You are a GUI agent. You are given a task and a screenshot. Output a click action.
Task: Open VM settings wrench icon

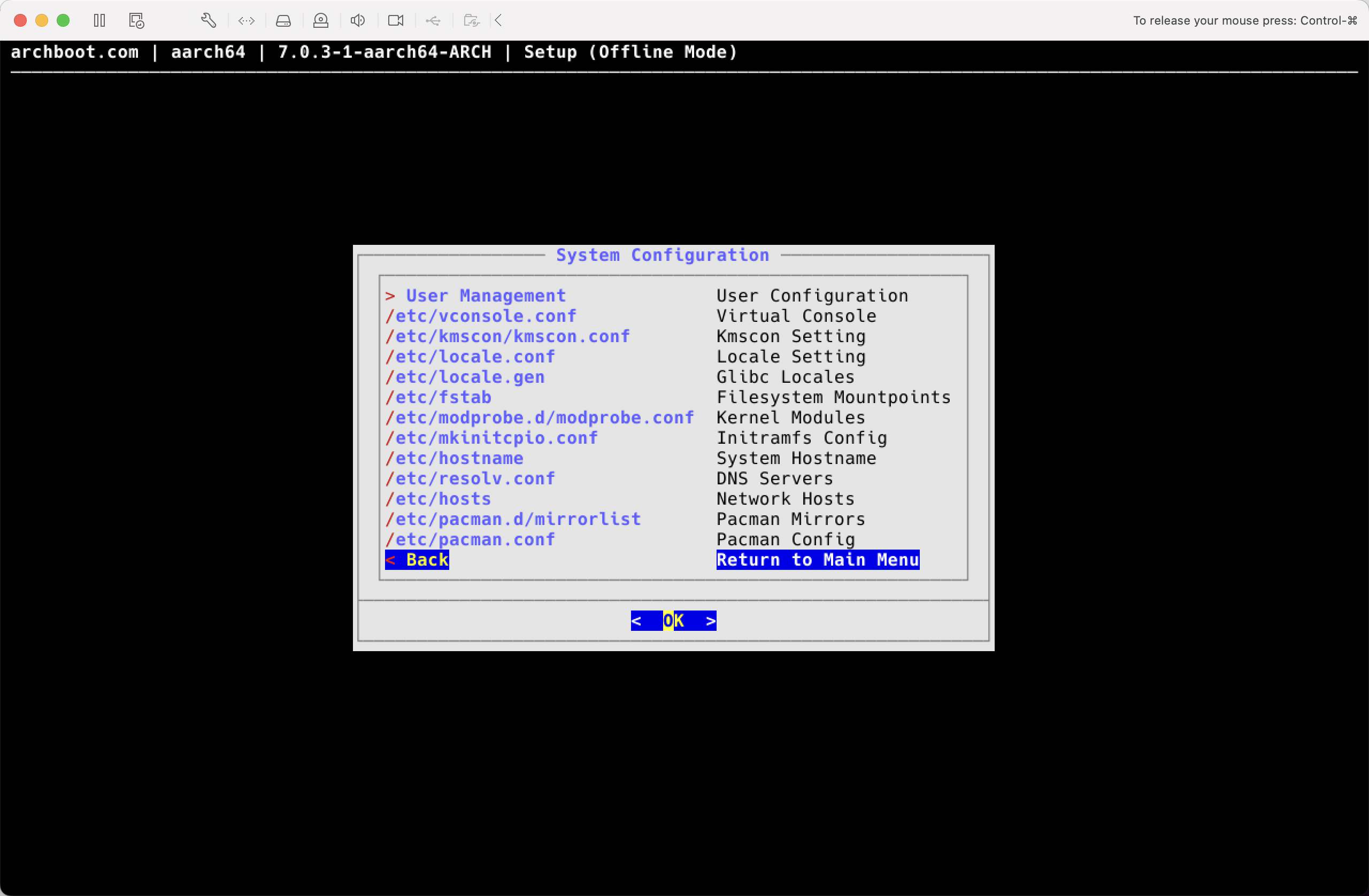click(x=209, y=21)
